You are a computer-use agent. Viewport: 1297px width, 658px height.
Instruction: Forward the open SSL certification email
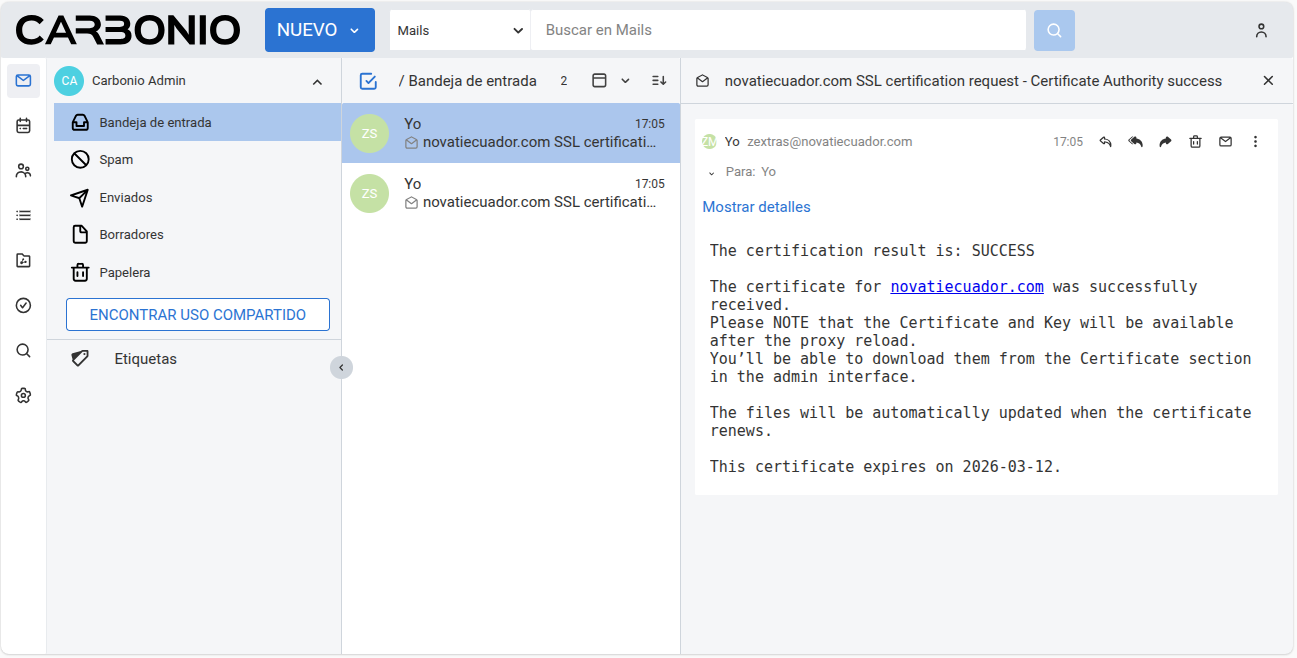1165,142
